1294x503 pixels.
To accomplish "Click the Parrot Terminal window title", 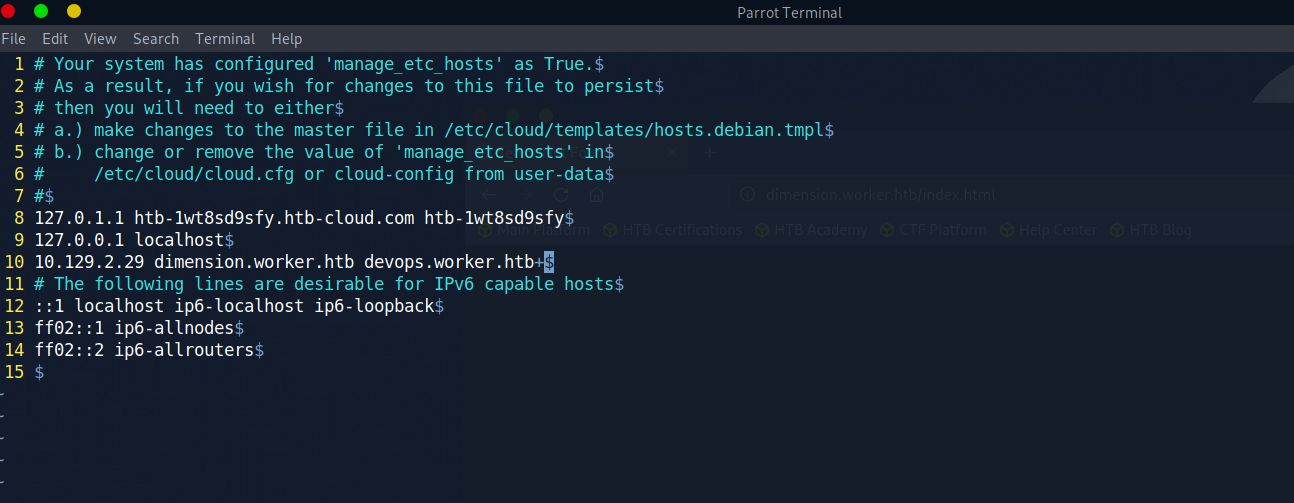I will pos(789,13).
